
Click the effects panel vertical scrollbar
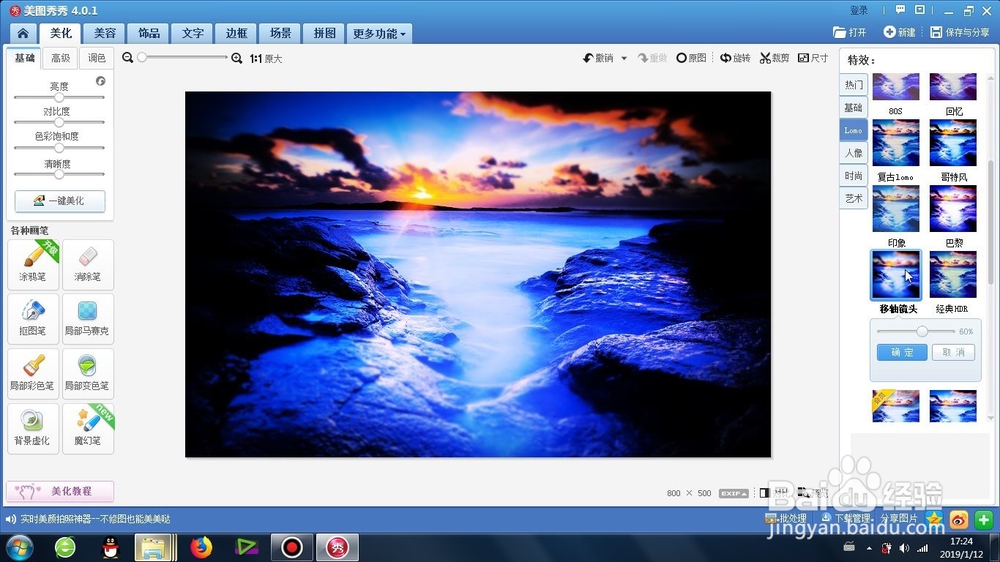coord(990,223)
